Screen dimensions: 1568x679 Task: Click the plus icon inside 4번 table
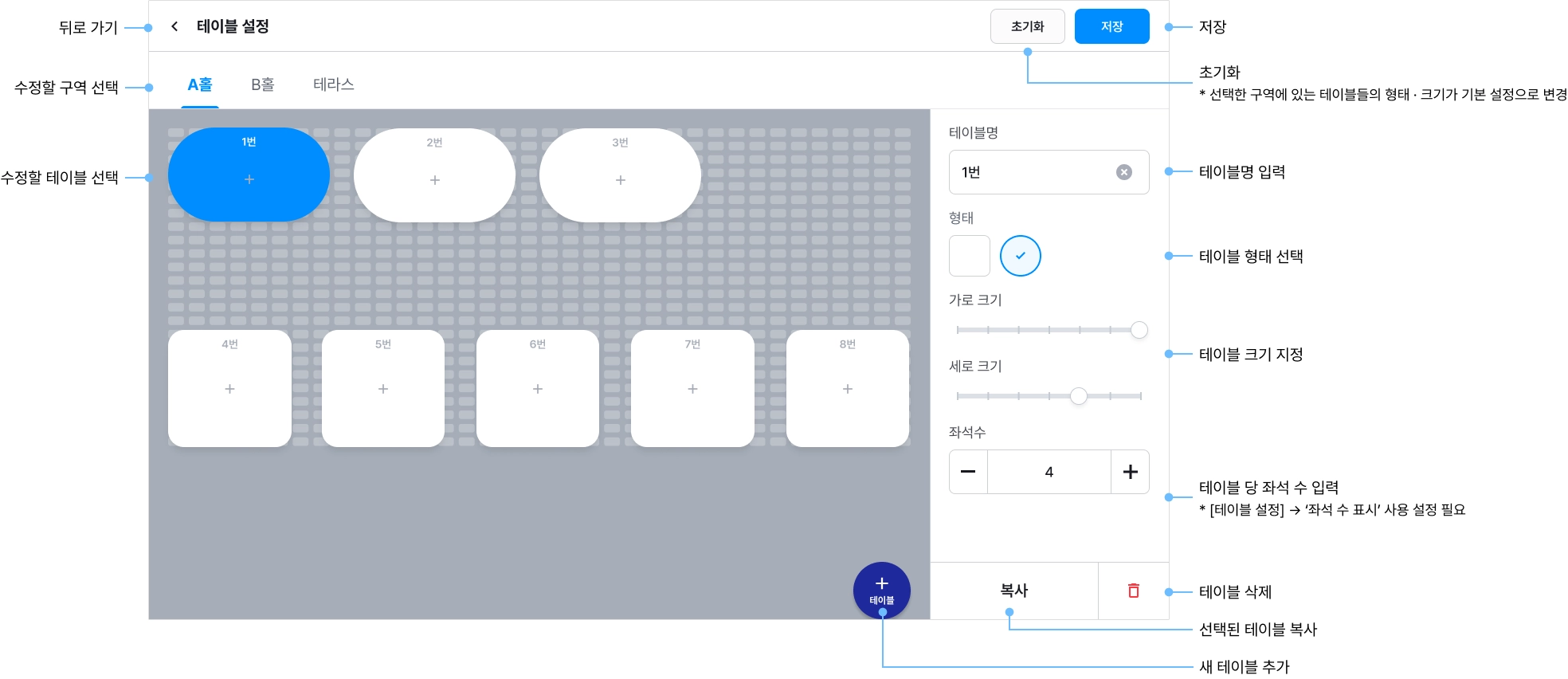pos(229,389)
